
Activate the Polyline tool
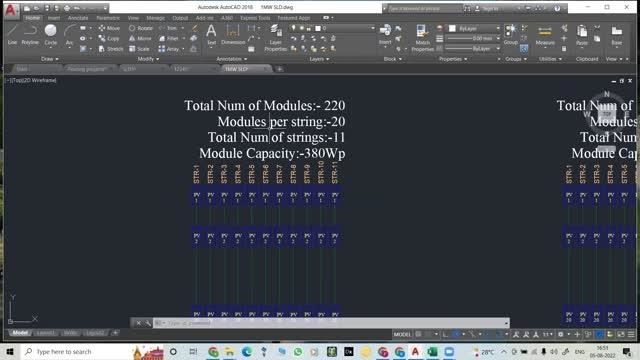point(30,34)
